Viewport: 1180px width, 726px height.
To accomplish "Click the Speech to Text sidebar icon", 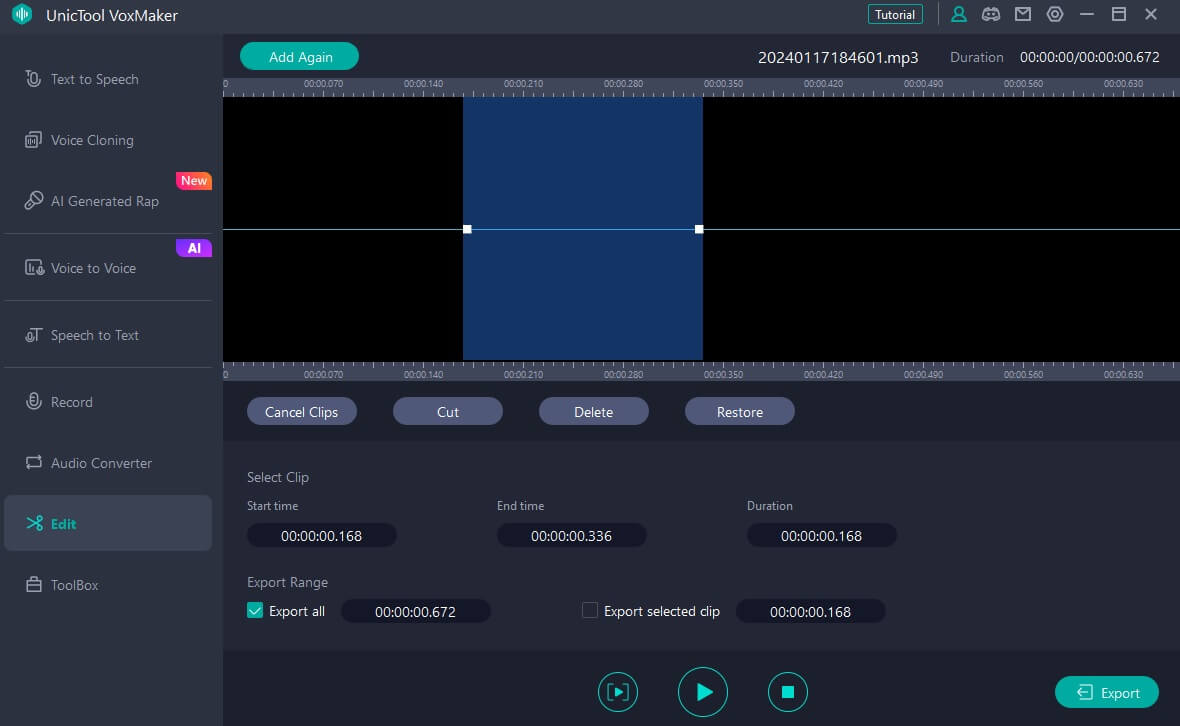I will [x=33, y=335].
